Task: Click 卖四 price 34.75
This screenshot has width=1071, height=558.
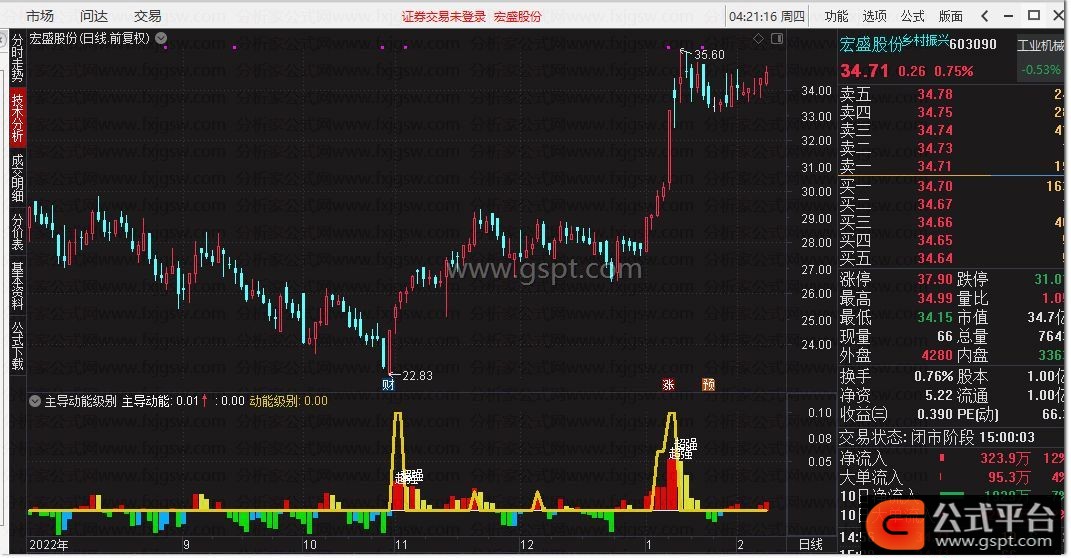Action: tap(935, 112)
